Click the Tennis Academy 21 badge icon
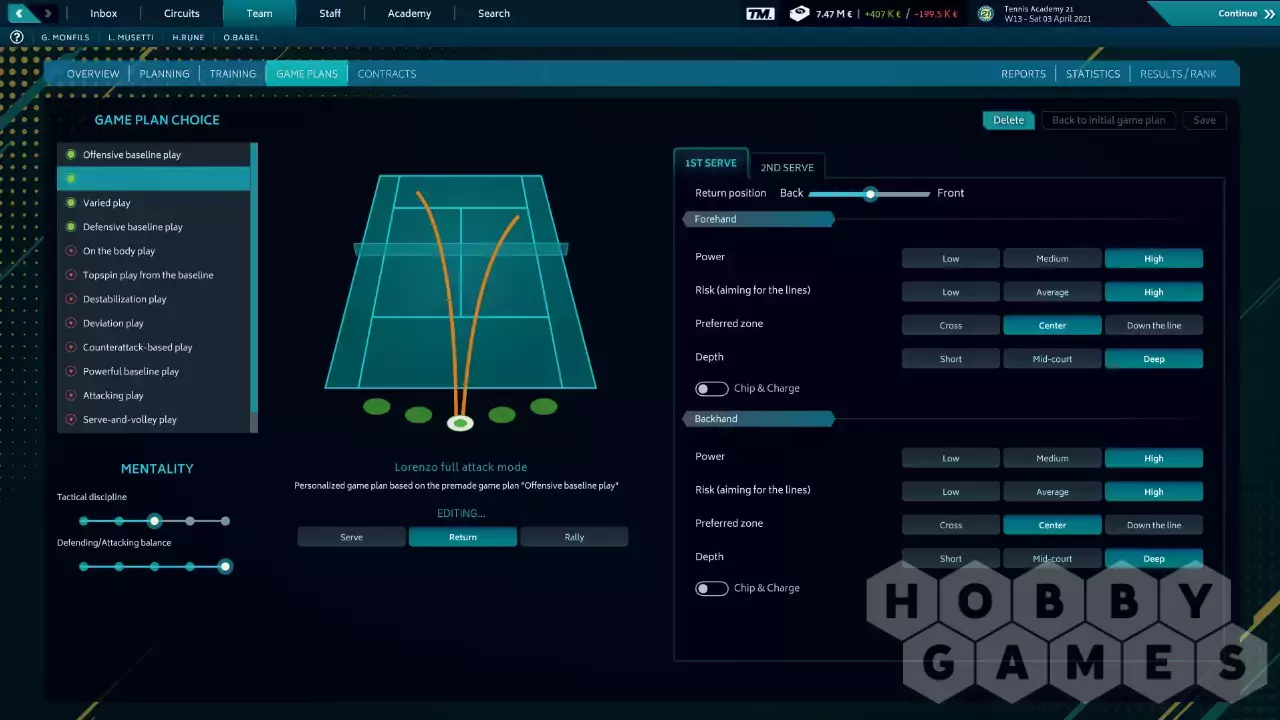The width and height of the screenshot is (1280, 720). point(986,14)
